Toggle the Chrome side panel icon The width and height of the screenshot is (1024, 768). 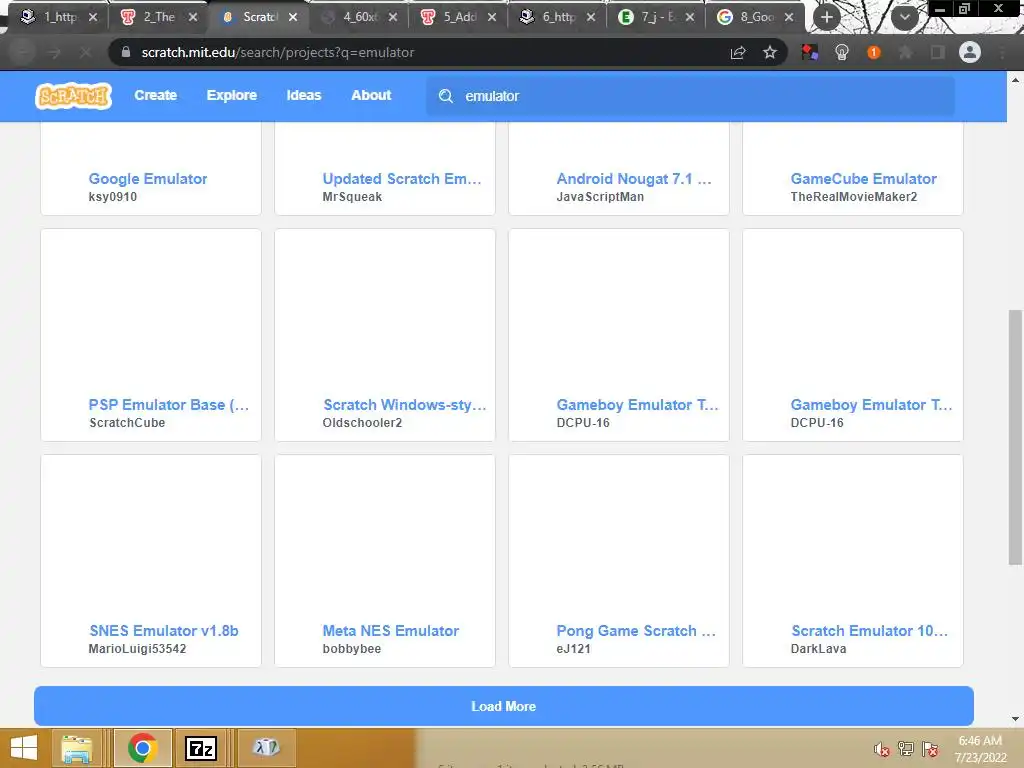pyautogui.click(x=937, y=52)
